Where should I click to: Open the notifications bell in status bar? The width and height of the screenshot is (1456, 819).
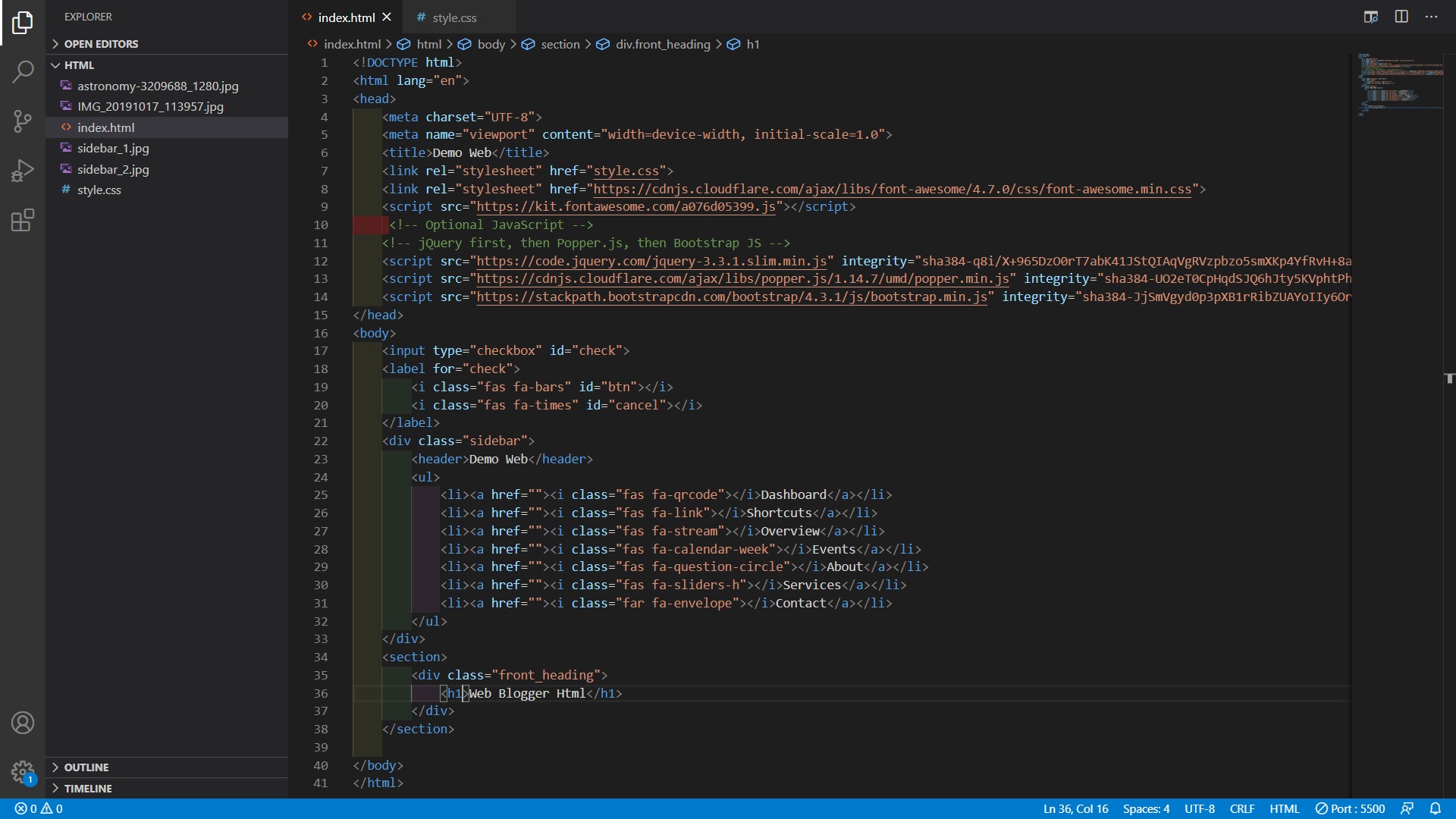pyautogui.click(x=1435, y=809)
